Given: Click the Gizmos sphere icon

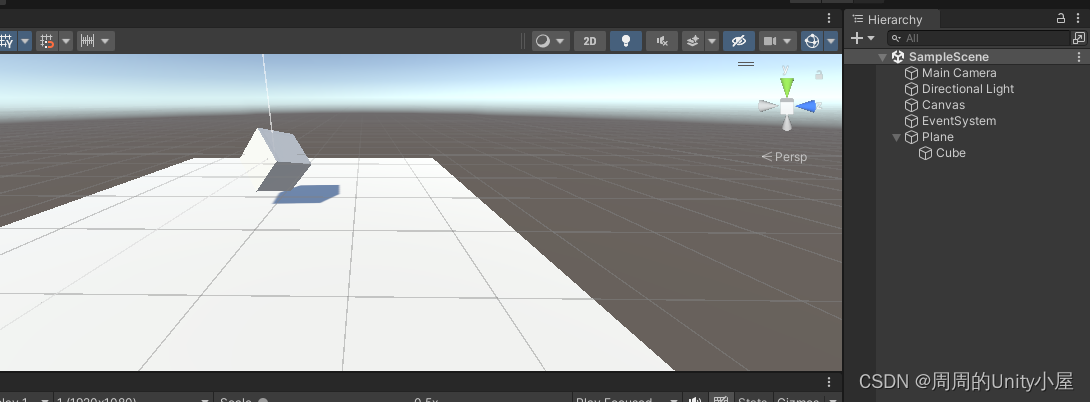Looking at the screenshot, I should tap(812, 41).
